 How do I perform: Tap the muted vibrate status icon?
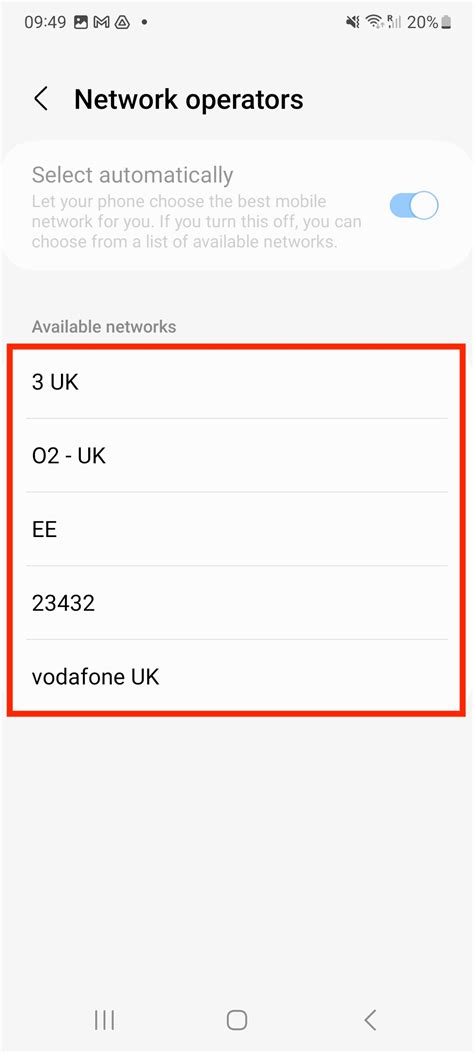click(353, 22)
